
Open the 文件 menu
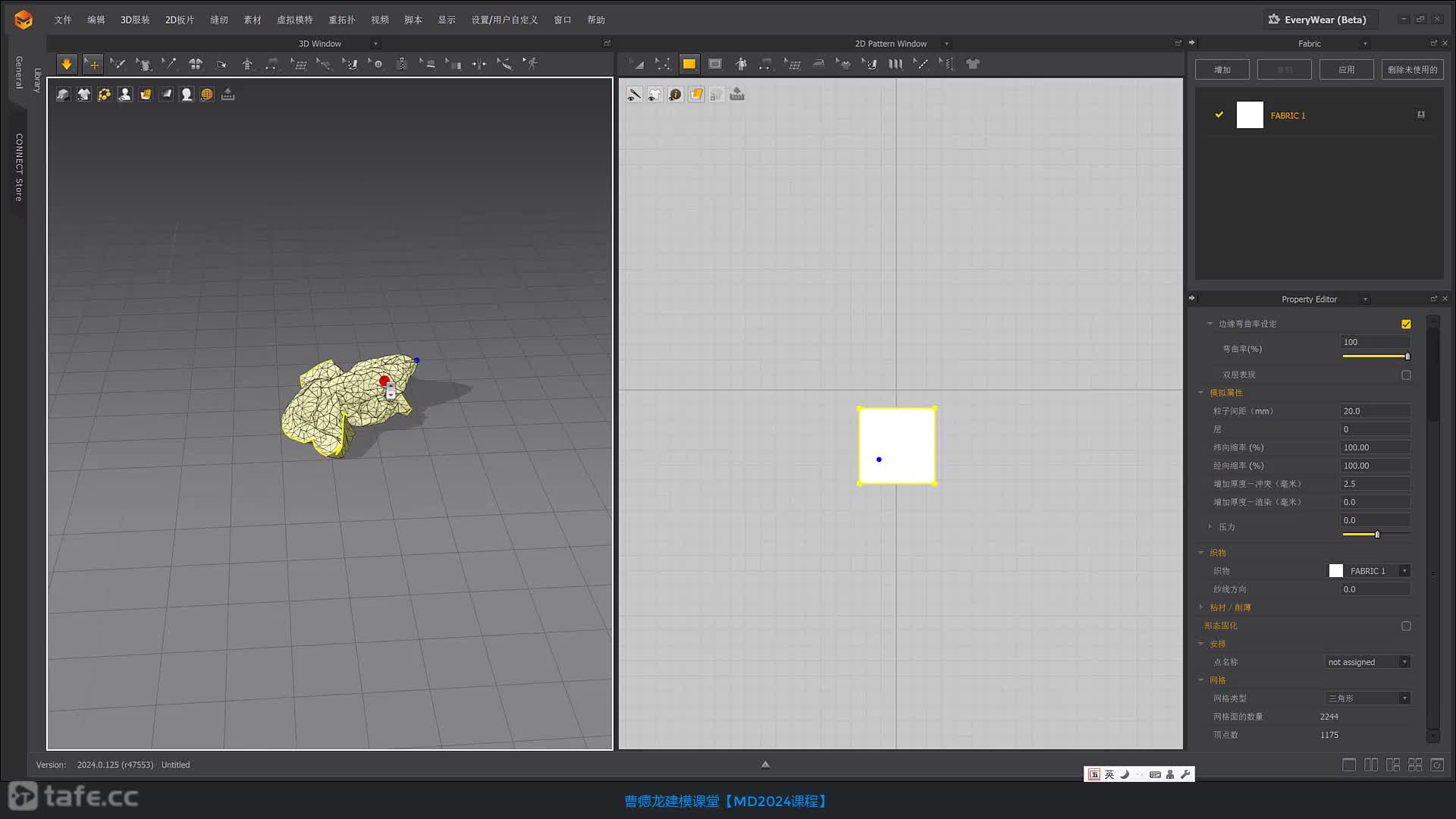(63, 20)
